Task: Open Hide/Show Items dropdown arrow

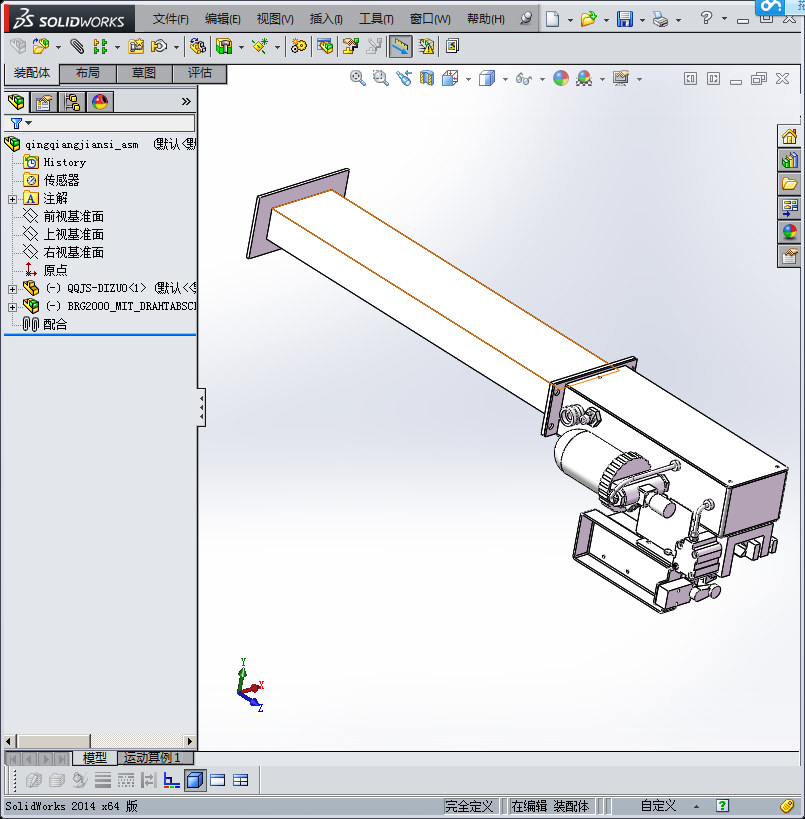Action: point(542,79)
